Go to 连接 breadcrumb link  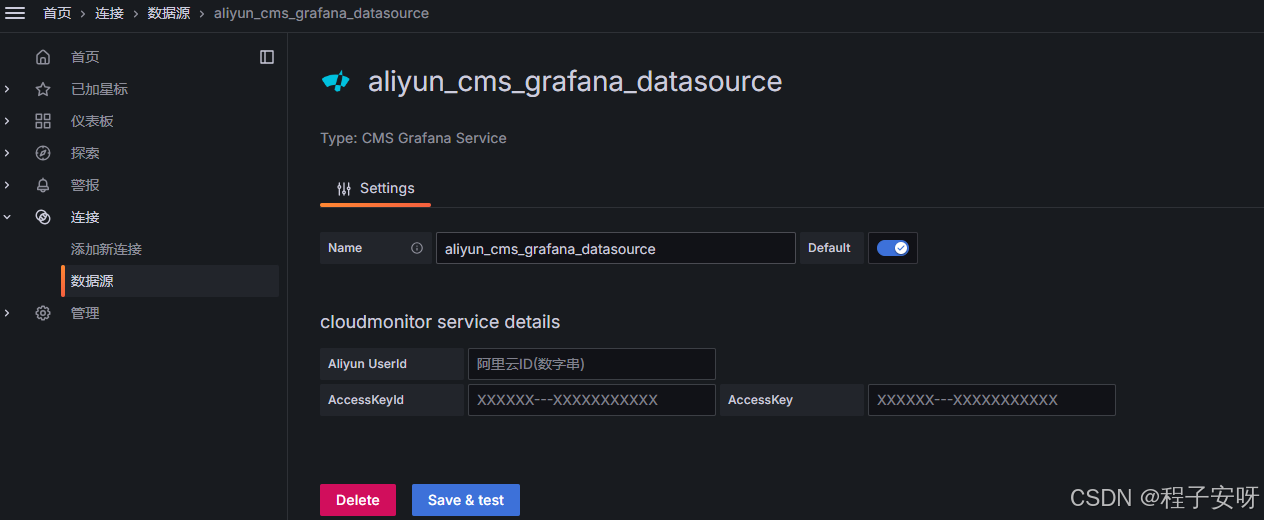110,13
